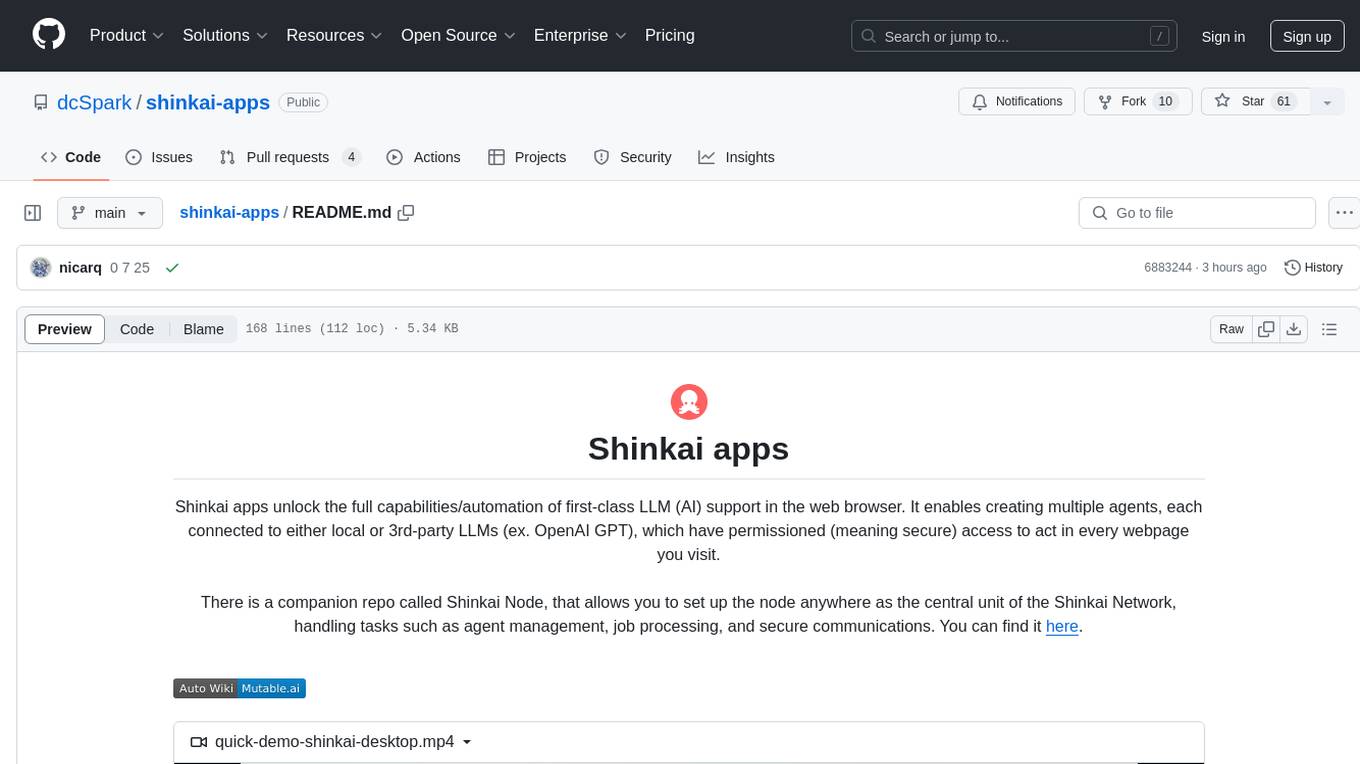Download the raw file

(1294, 329)
